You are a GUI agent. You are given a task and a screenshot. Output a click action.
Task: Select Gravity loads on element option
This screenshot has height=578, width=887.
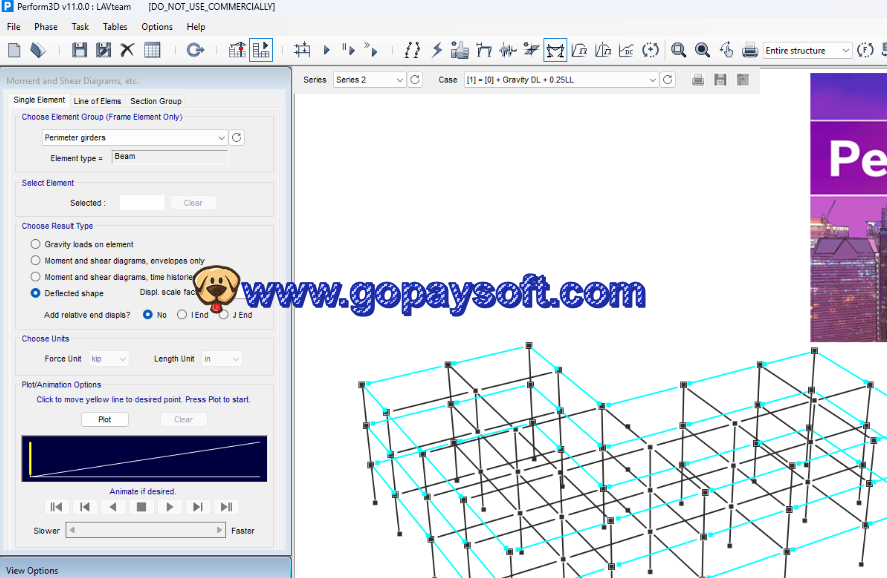tap(36, 244)
